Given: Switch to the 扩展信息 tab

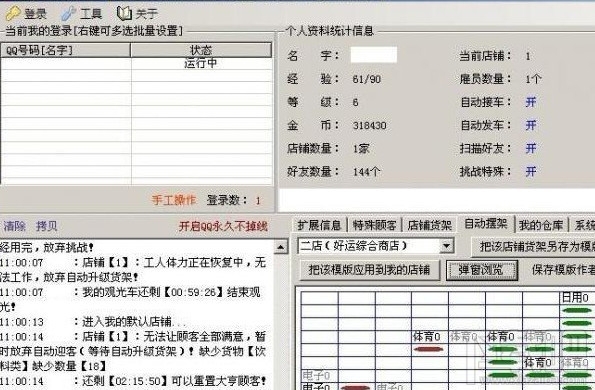Looking at the screenshot, I should (319, 225).
